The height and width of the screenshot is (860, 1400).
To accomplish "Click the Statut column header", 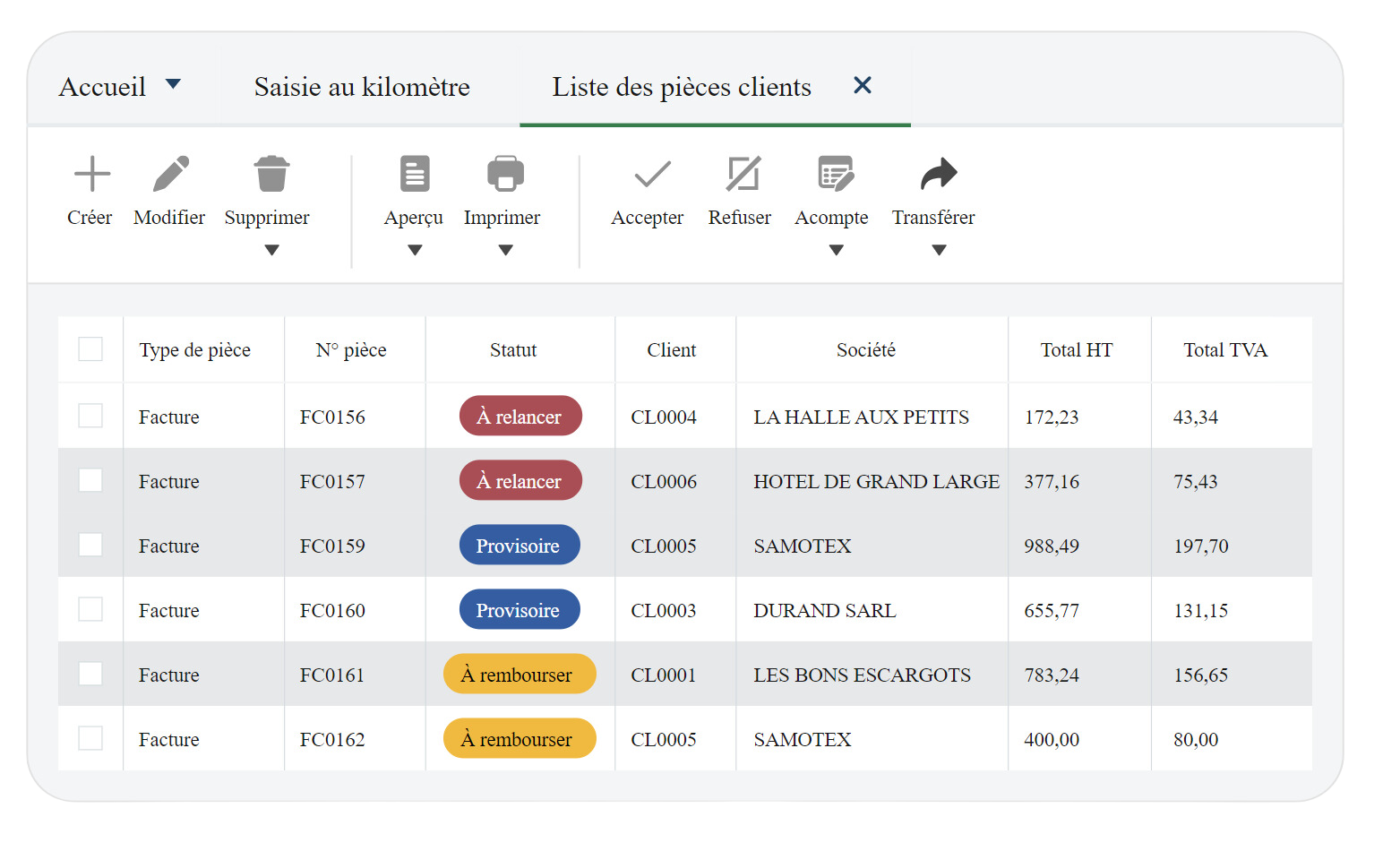I will click(513, 350).
